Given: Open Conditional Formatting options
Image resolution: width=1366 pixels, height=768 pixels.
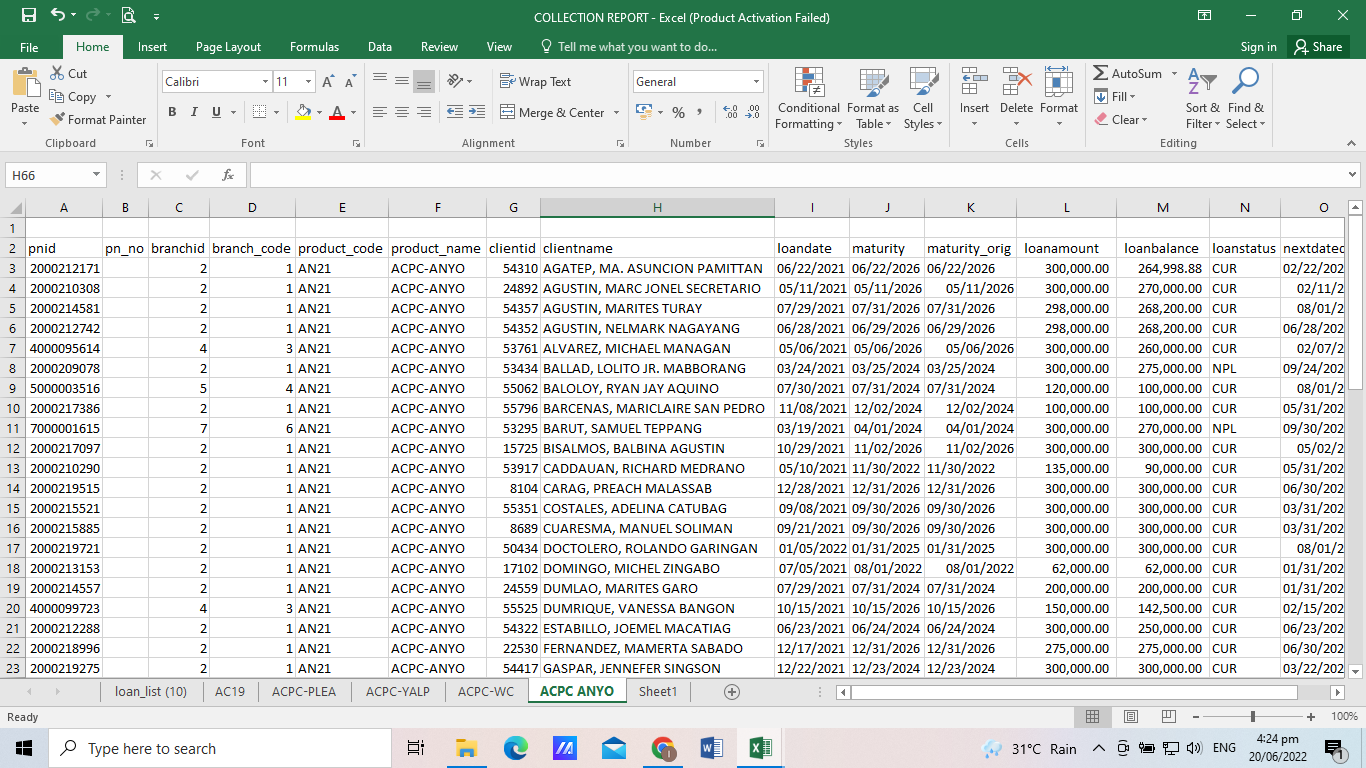Looking at the screenshot, I should (x=809, y=98).
